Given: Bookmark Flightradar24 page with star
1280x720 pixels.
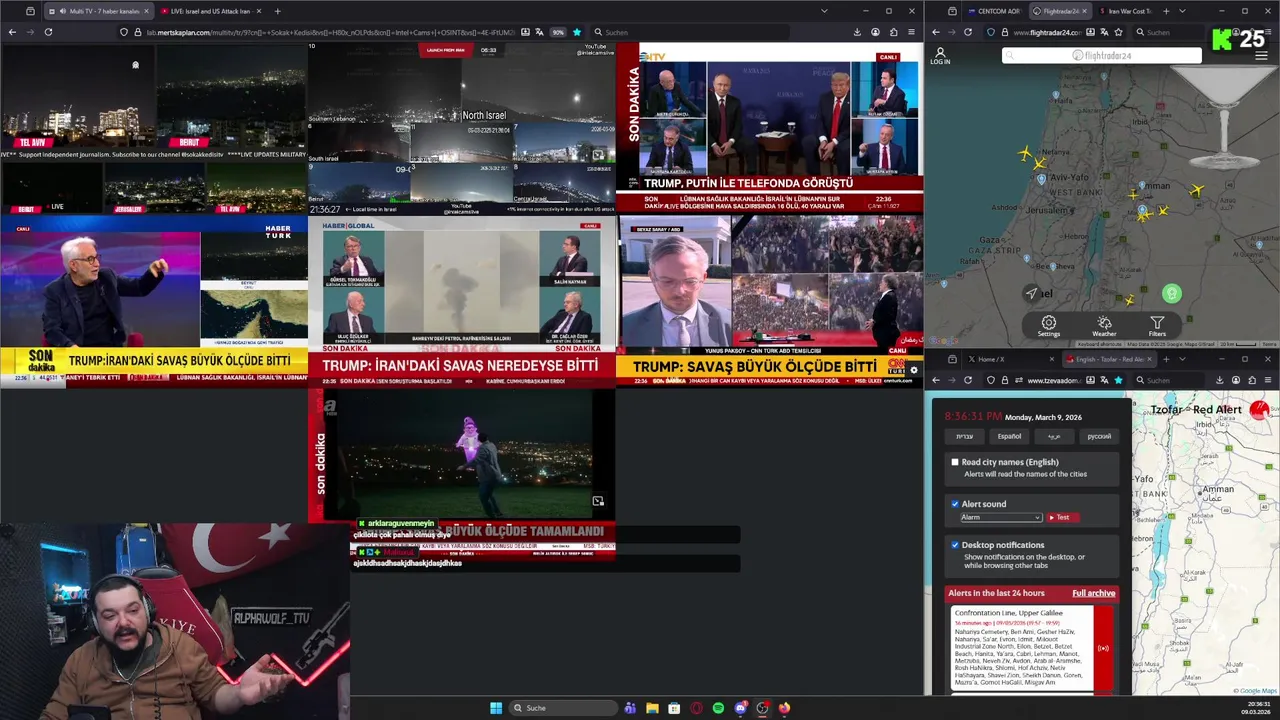Looking at the screenshot, I should [1118, 32].
